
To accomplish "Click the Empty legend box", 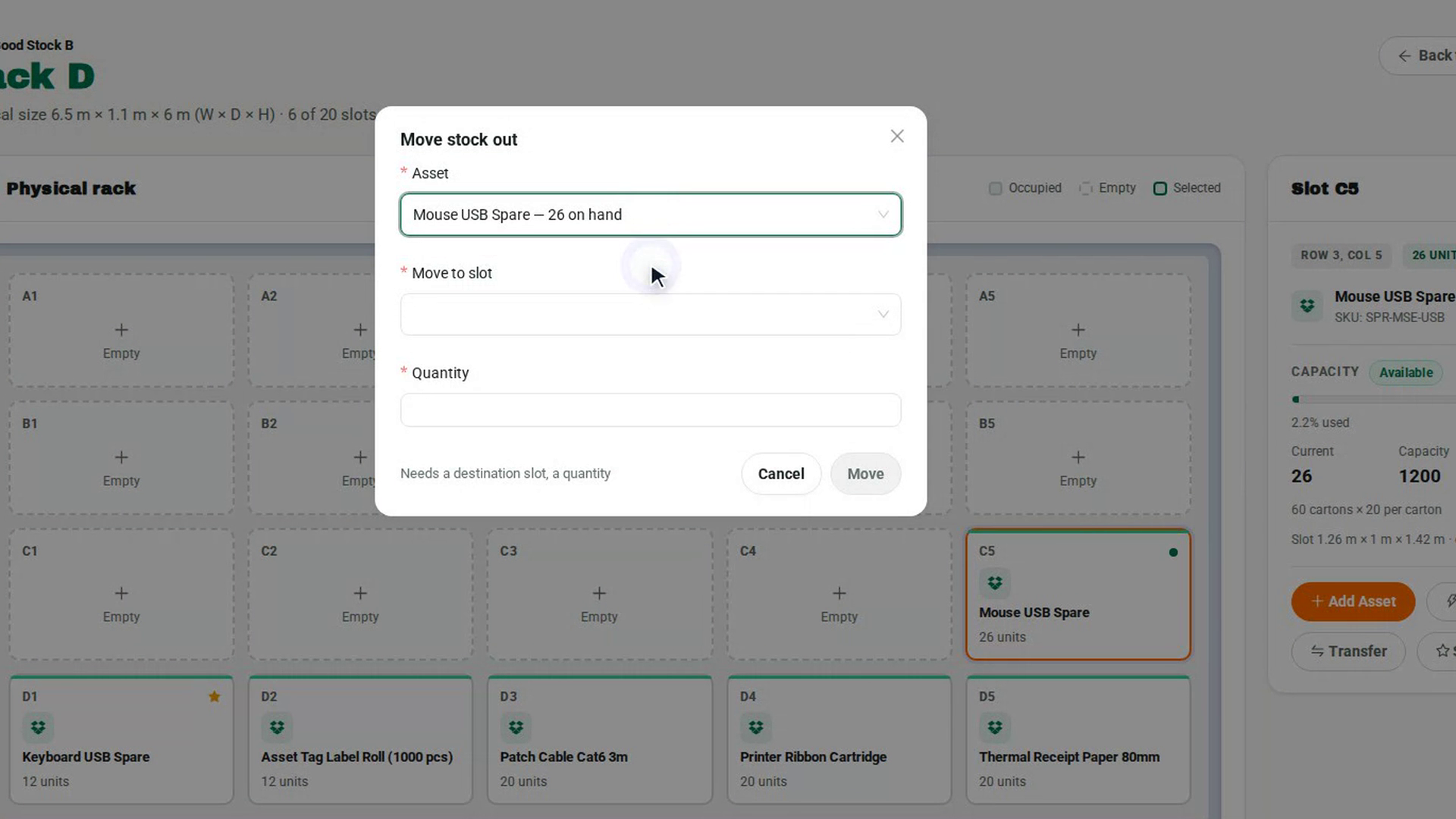I will 1086,188.
